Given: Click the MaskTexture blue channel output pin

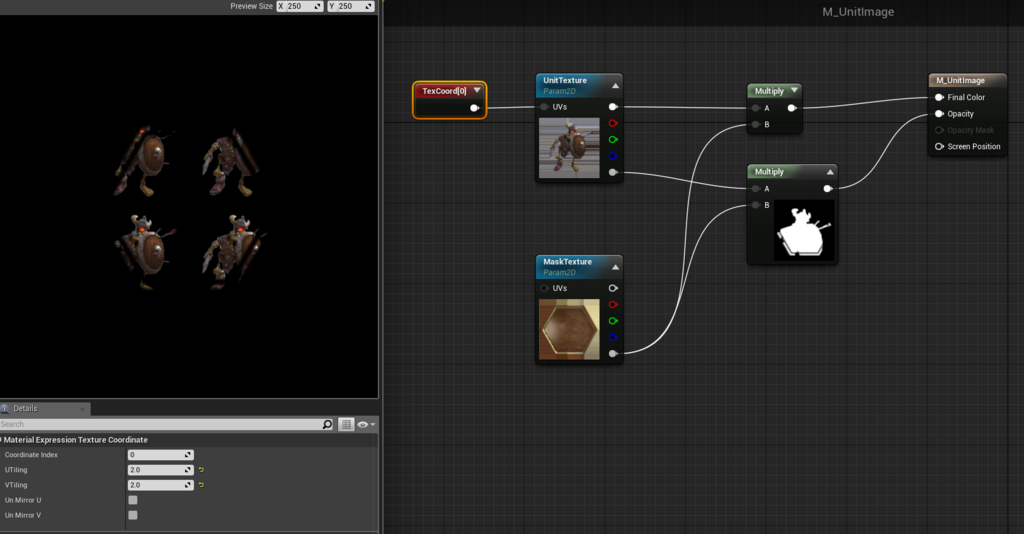Looking at the screenshot, I should pos(613,337).
